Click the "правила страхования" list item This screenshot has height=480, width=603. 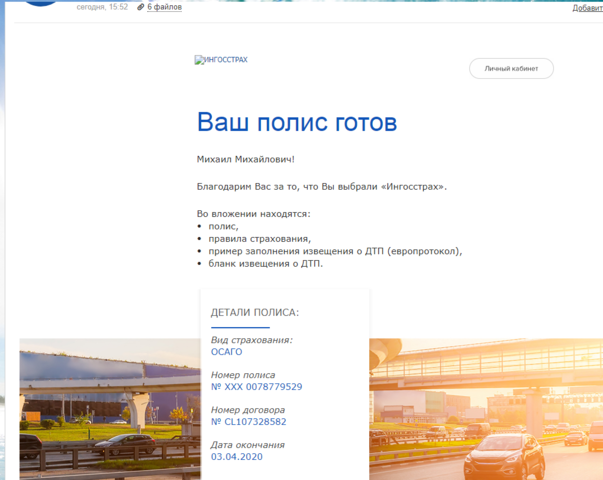coord(259,239)
